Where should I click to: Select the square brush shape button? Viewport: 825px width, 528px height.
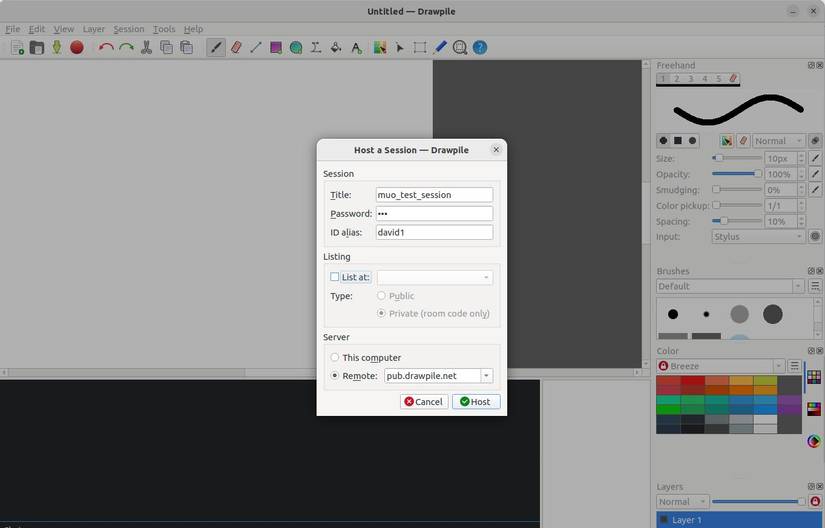tap(678, 140)
